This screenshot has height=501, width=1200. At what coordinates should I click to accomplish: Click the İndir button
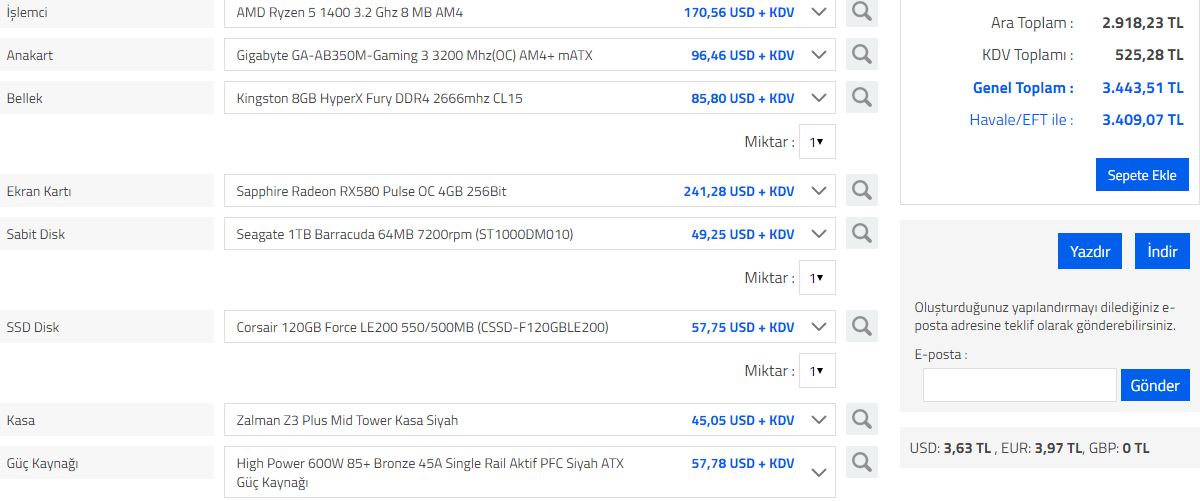click(1162, 251)
